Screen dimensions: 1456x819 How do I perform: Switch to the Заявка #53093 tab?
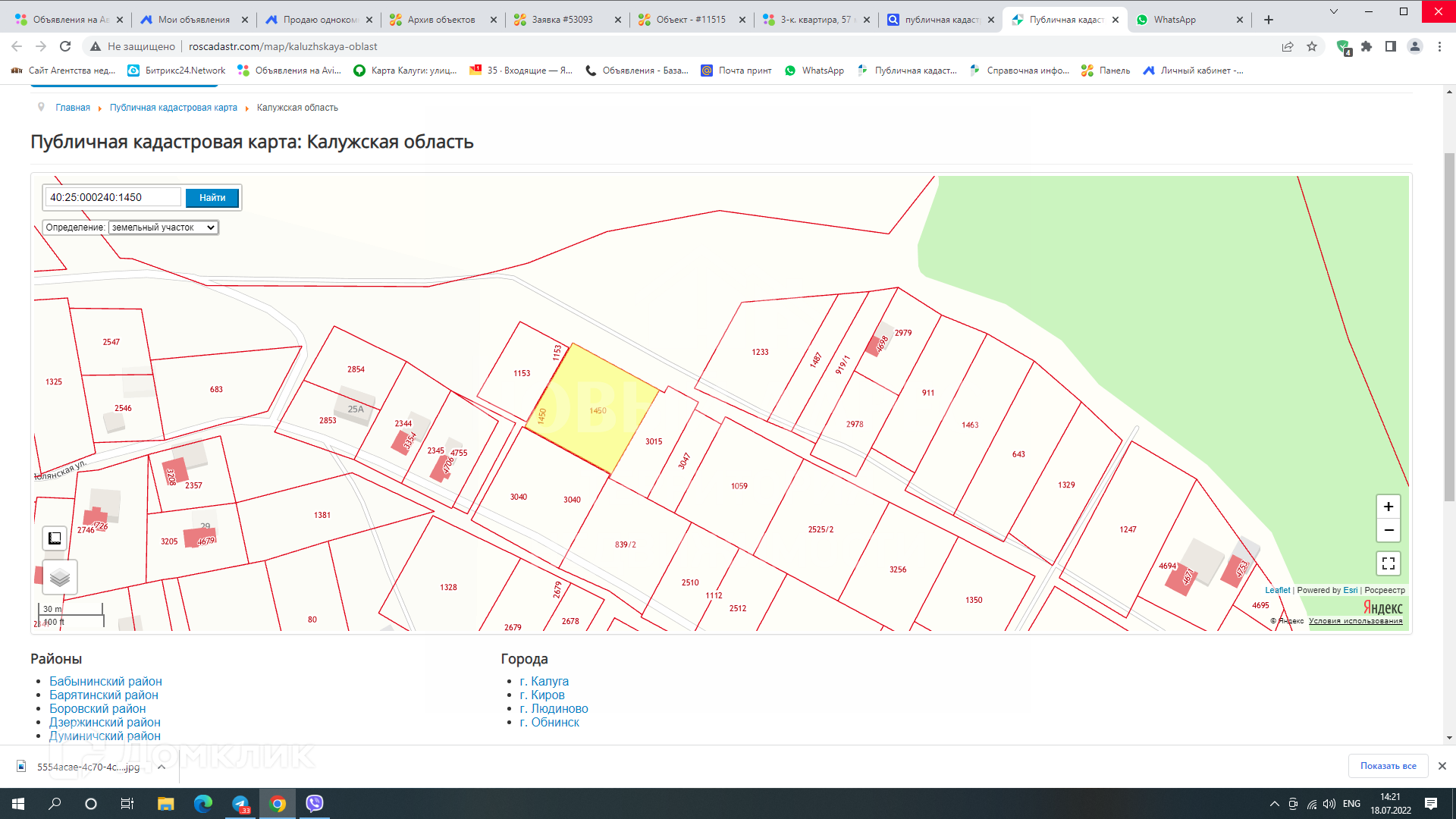tap(562, 20)
